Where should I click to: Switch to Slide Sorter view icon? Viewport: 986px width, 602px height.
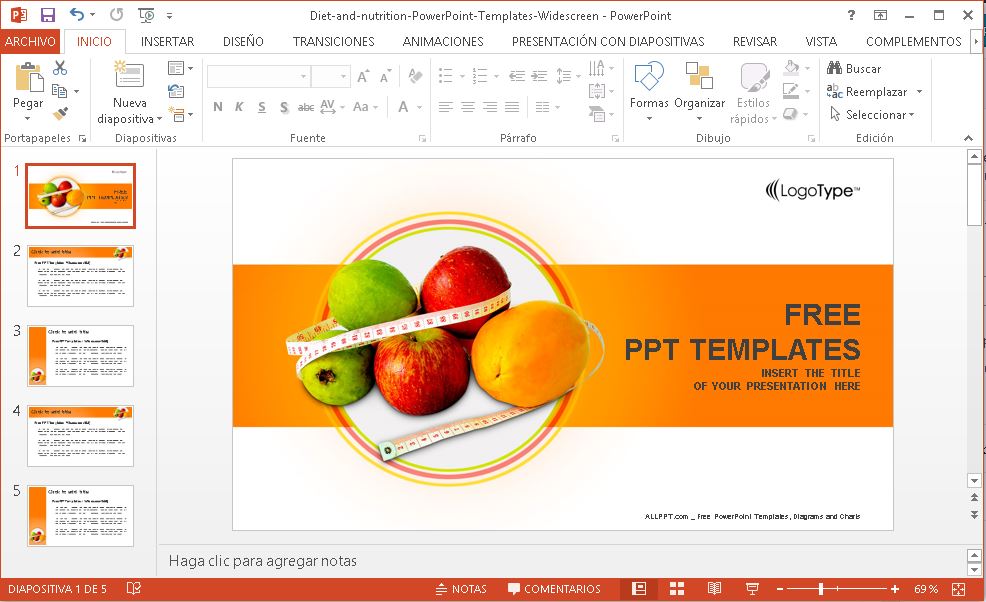tap(677, 588)
